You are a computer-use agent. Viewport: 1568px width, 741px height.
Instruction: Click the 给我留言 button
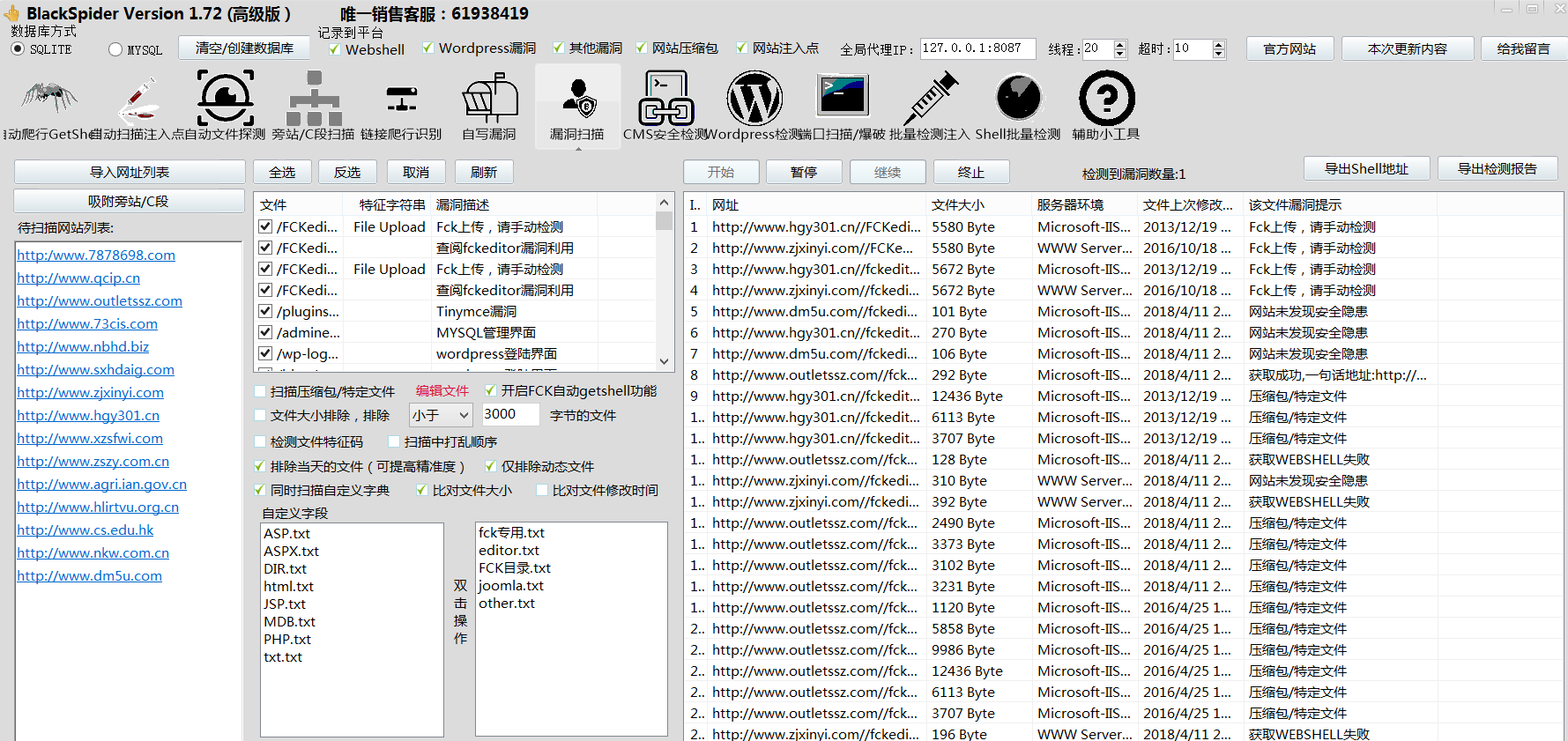[x=1523, y=48]
